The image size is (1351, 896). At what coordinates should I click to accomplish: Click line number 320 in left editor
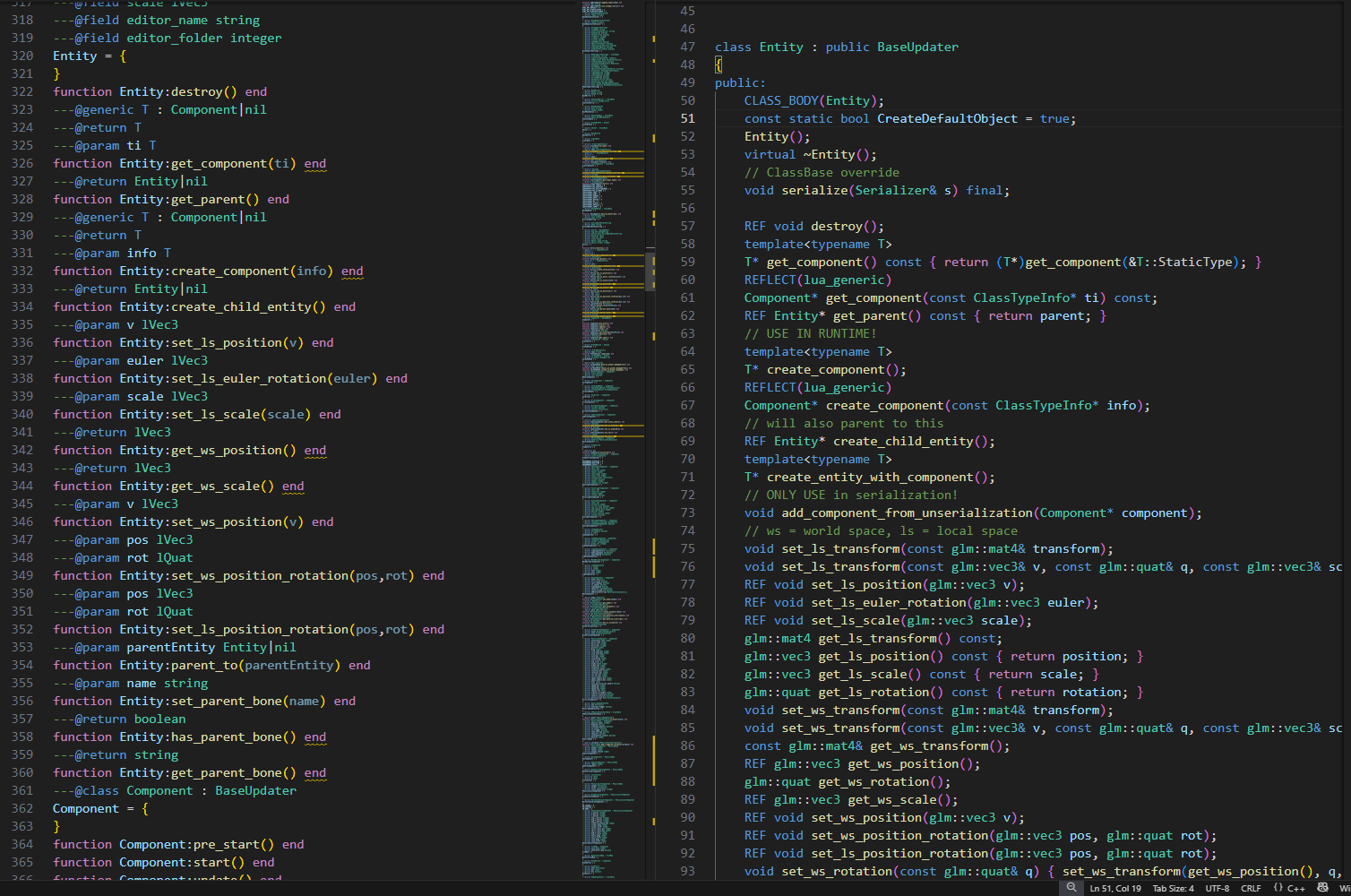coord(22,56)
